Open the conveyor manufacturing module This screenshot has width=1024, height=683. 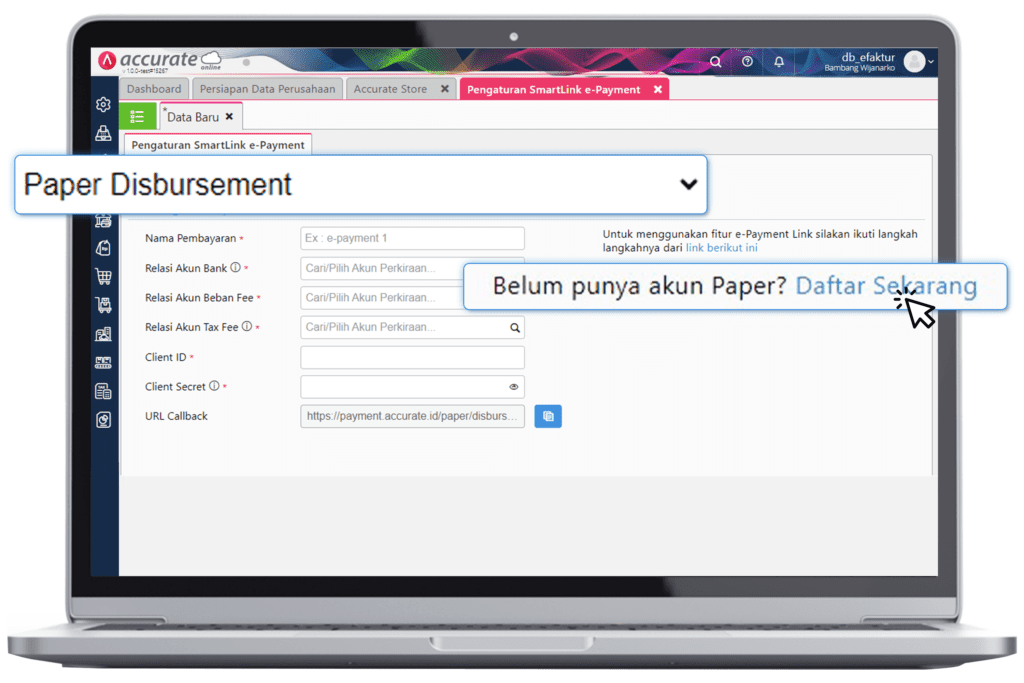coord(103,362)
